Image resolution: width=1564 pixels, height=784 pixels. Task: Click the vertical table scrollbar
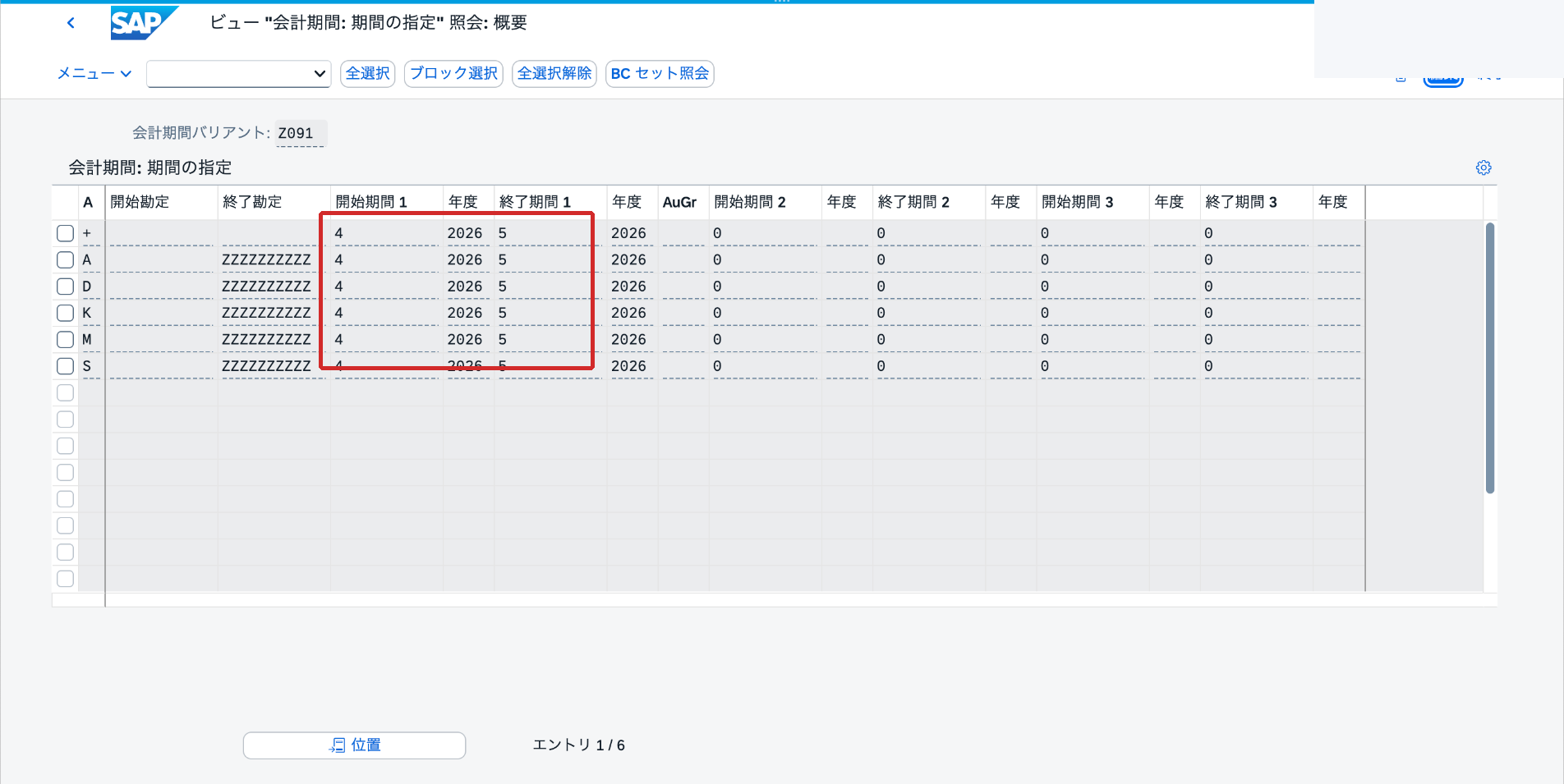(1490, 358)
